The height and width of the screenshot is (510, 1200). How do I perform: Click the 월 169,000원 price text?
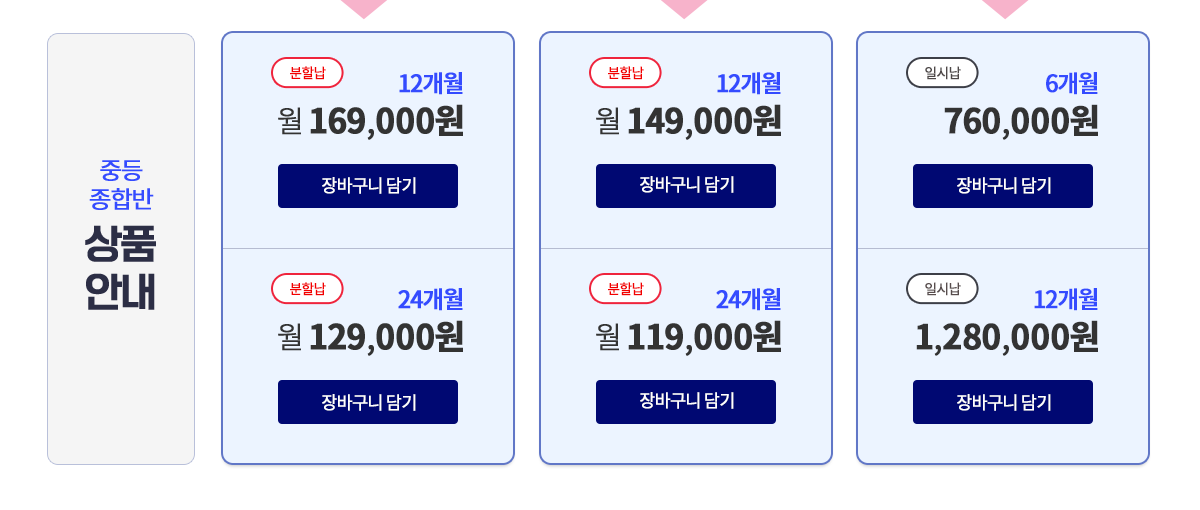pos(371,121)
